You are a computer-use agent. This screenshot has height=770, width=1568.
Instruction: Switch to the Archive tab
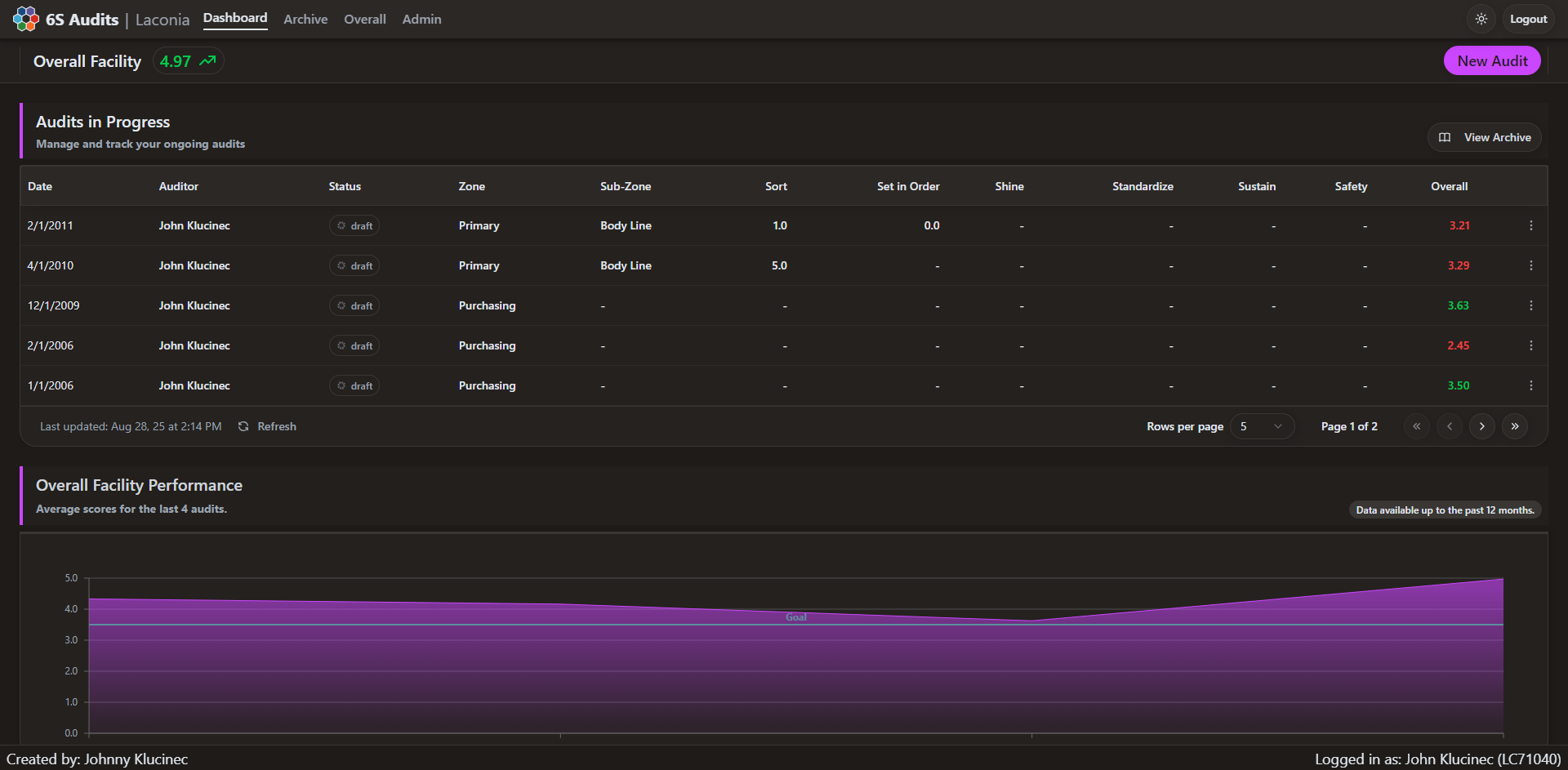pyautogui.click(x=305, y=19)
